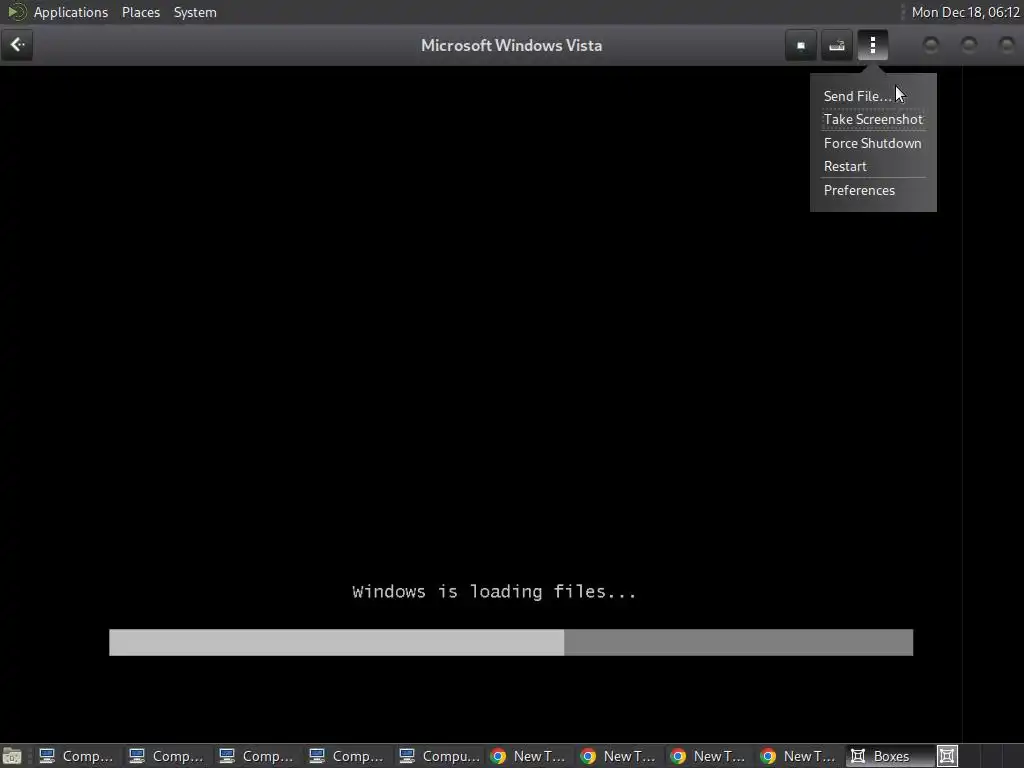Click the clock showing Mon Dec 18, 06:12
The height and width of the screenshot is (768, 1024).
pos(965,12)
